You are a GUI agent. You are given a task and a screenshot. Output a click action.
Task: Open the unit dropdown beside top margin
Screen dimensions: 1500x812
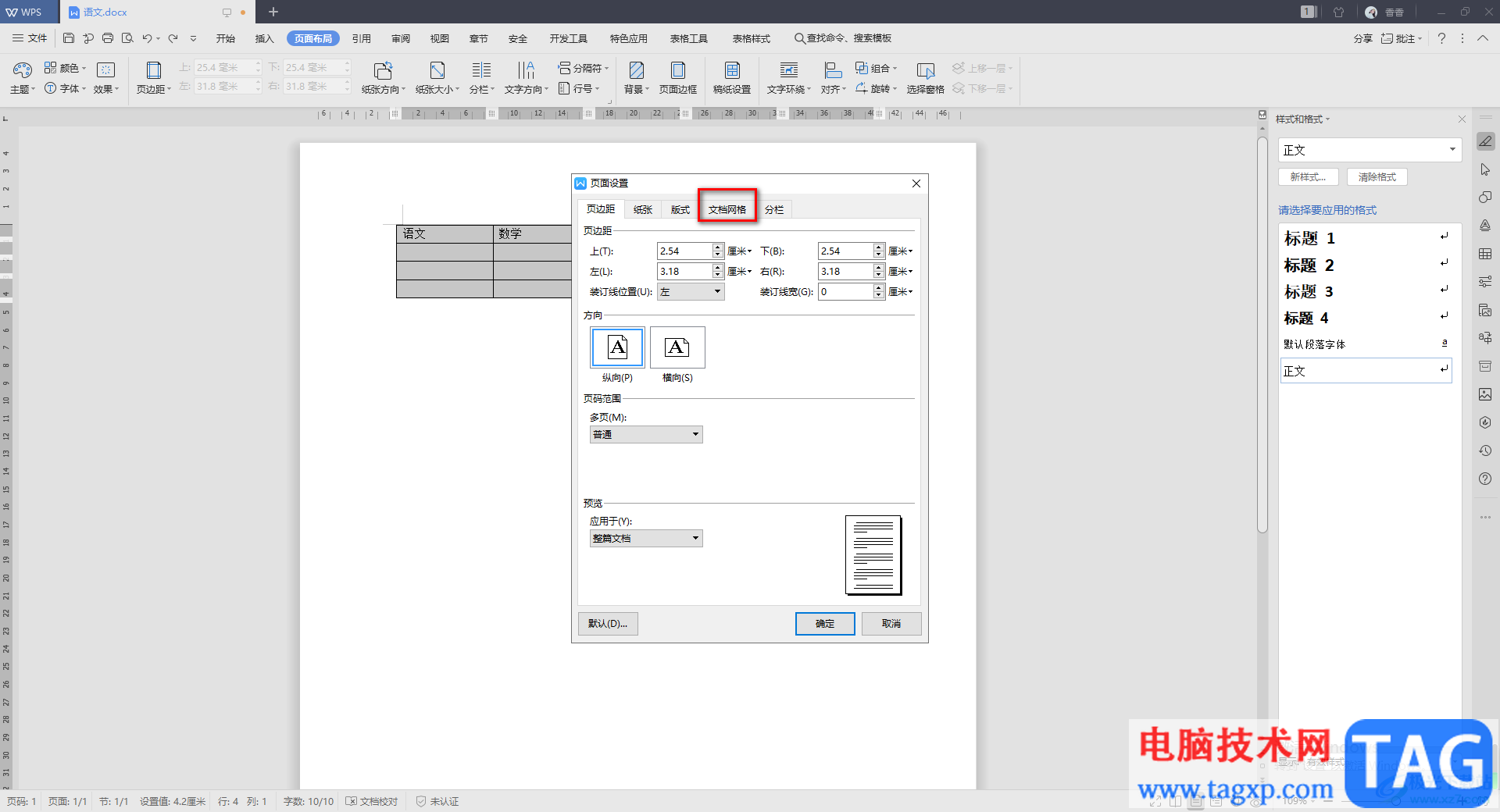tap(739, 251)
